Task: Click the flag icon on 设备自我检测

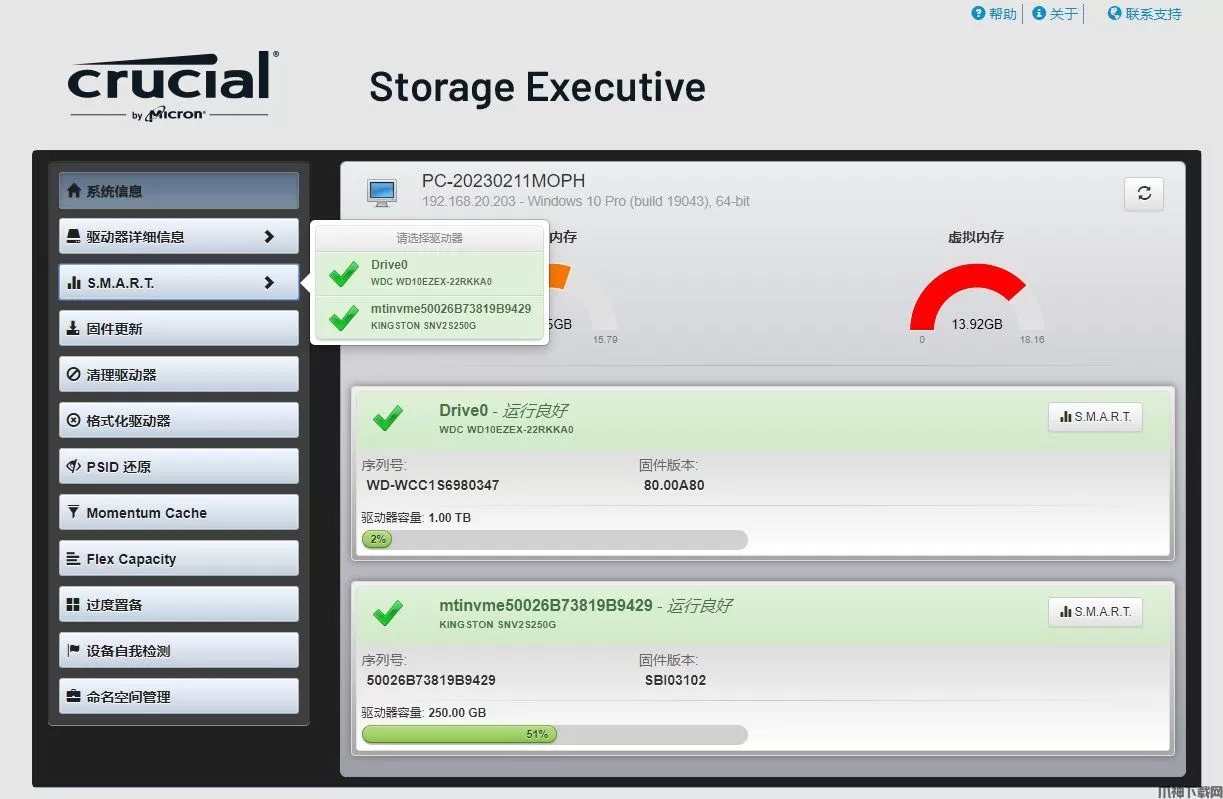Action: (x=73, y=650)
